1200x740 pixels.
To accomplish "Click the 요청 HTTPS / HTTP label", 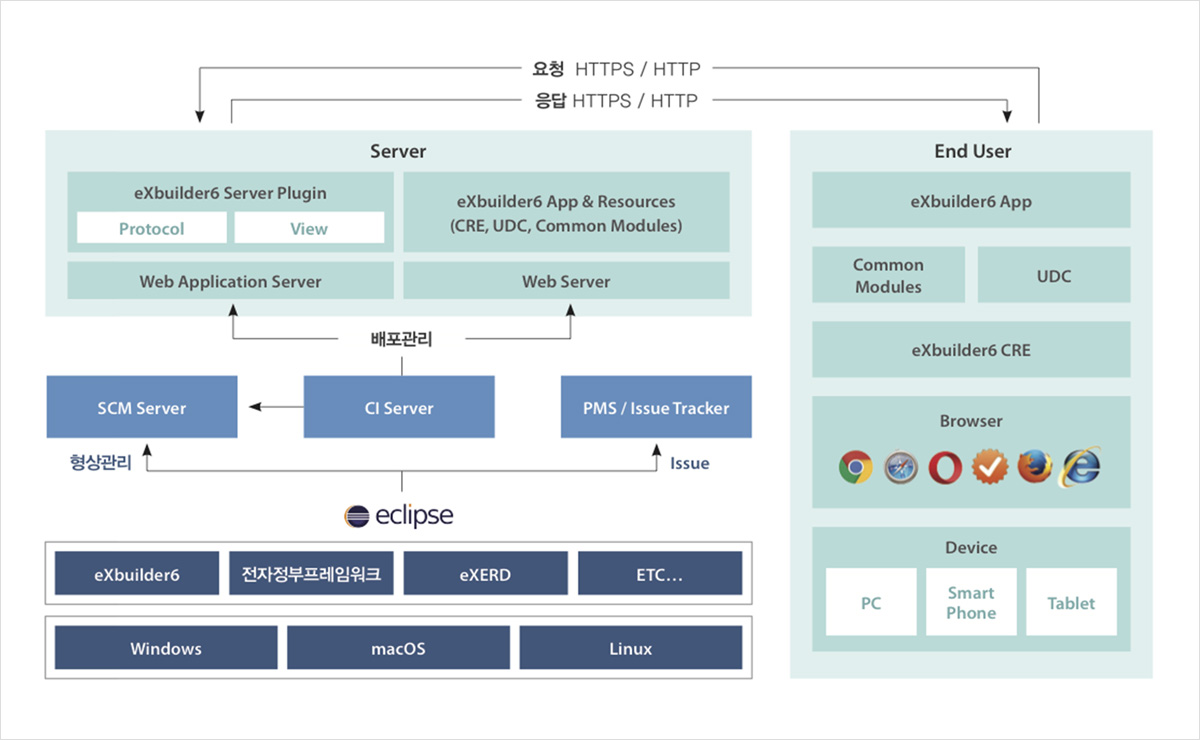I will [617, 69].
